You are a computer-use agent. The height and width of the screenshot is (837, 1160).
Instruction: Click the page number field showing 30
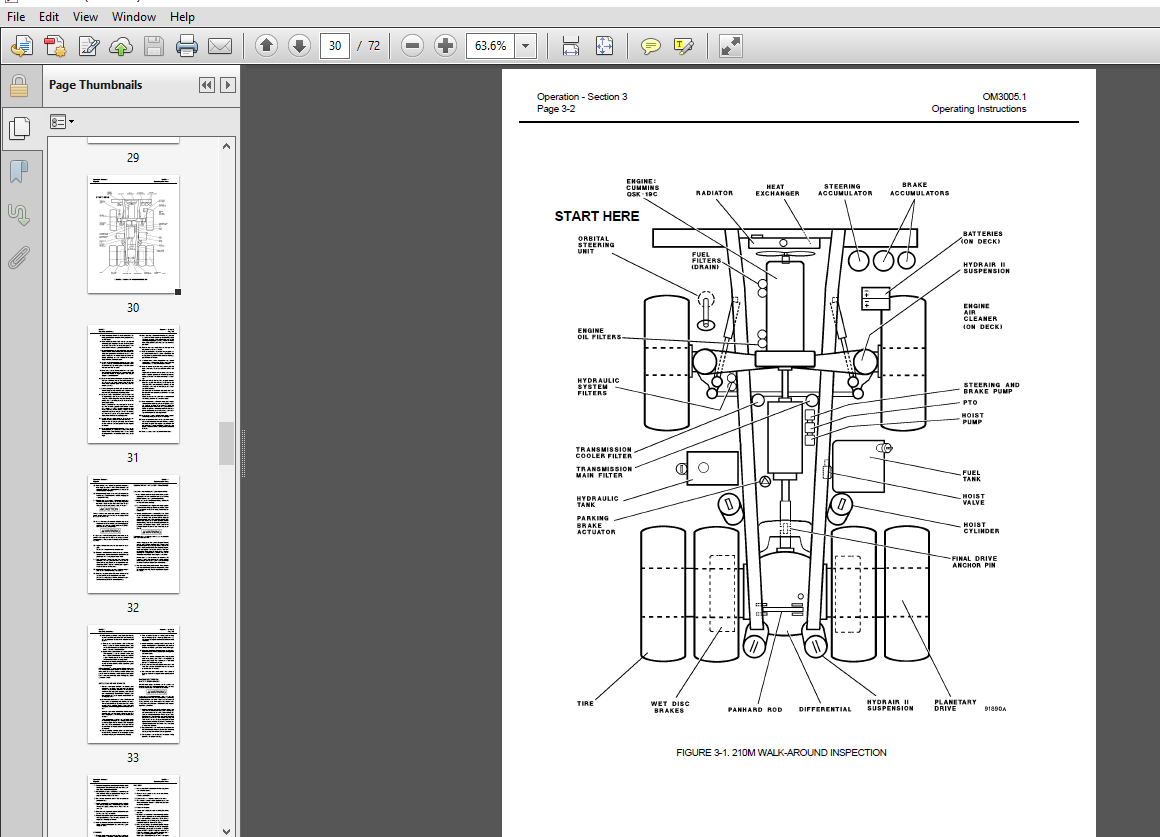coord(334,46)
